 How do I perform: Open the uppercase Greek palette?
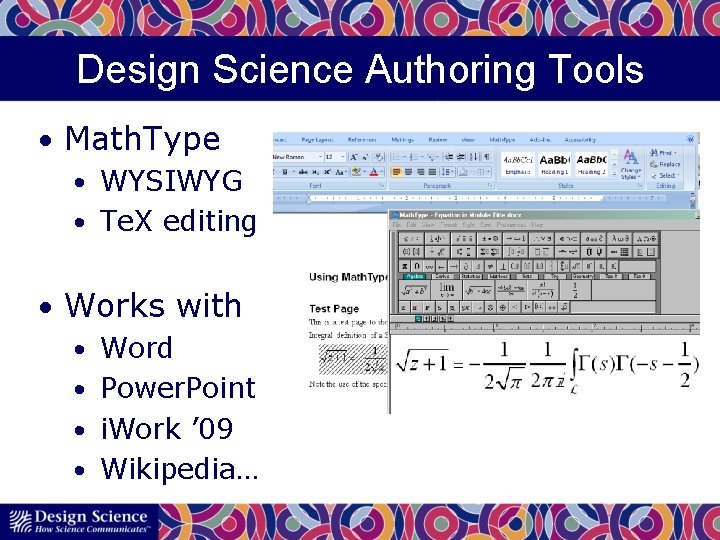click(646, 239)
